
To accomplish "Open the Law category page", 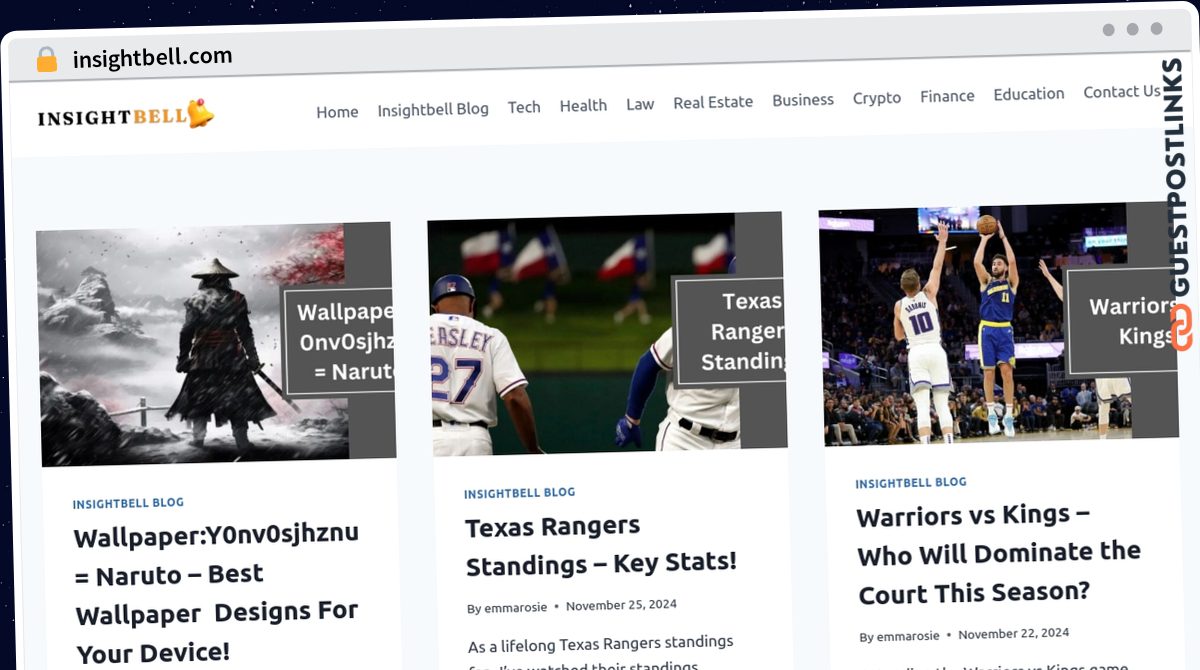I will [x=640, y=104].
